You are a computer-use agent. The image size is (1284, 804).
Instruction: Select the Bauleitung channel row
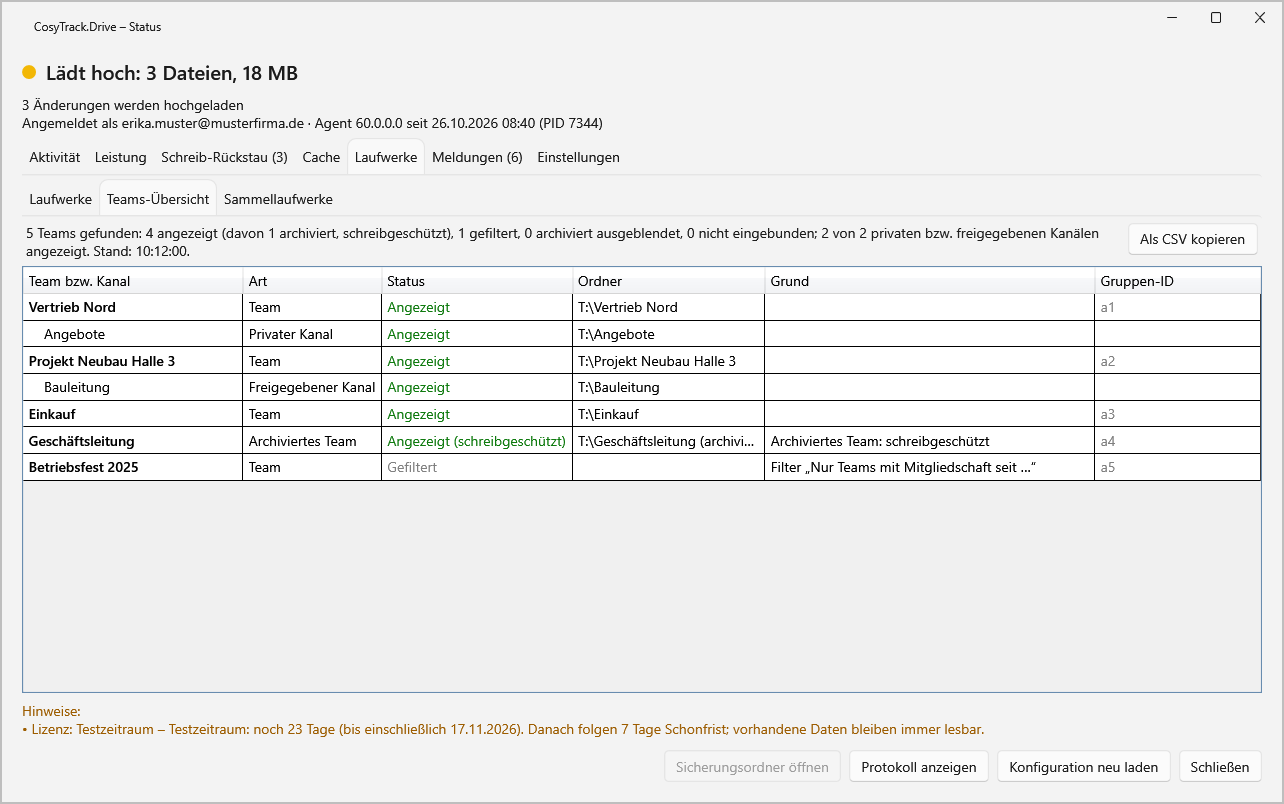point(641,387)
